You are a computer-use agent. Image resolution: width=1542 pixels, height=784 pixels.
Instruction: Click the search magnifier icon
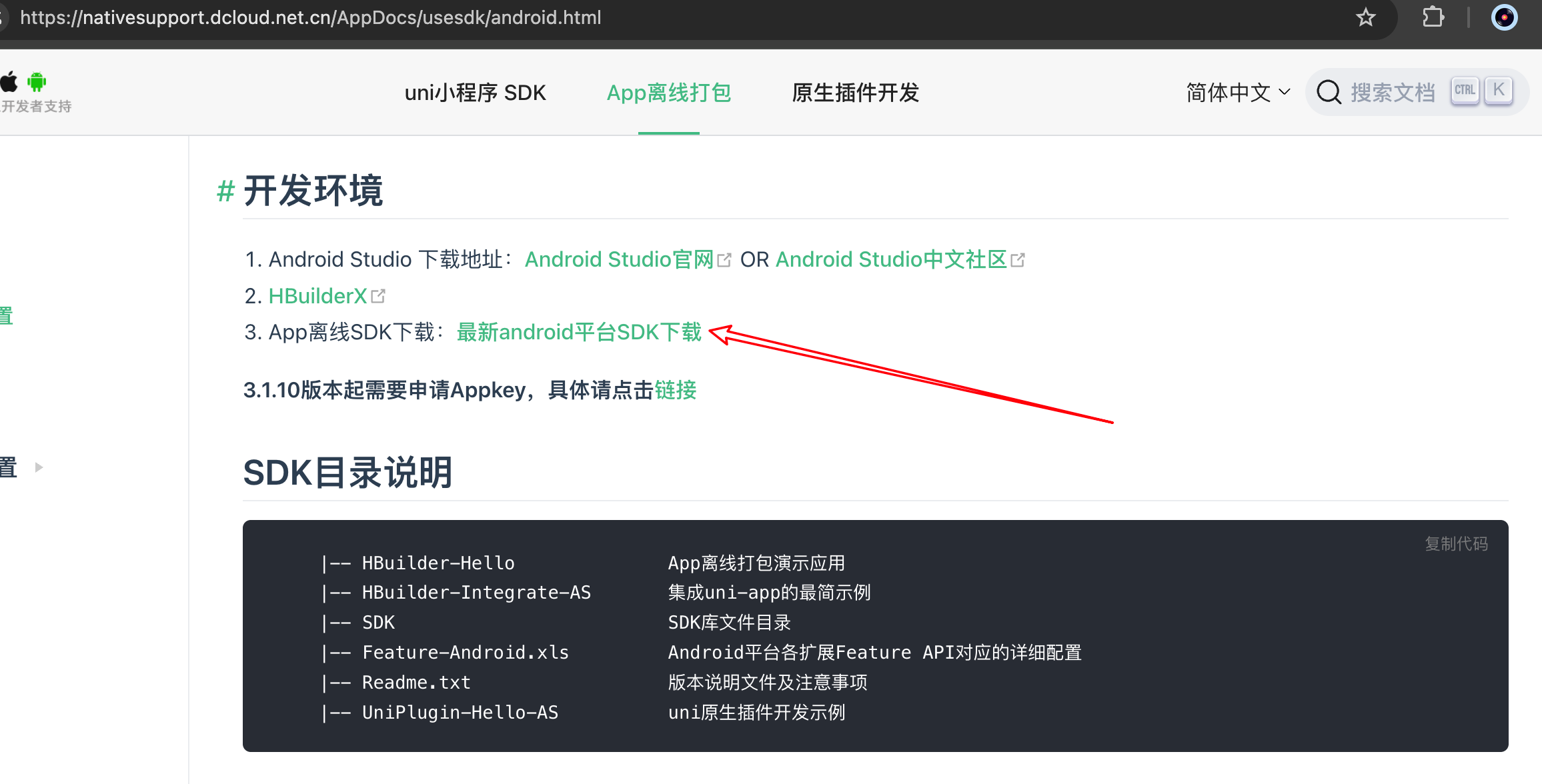point(1329,92)
